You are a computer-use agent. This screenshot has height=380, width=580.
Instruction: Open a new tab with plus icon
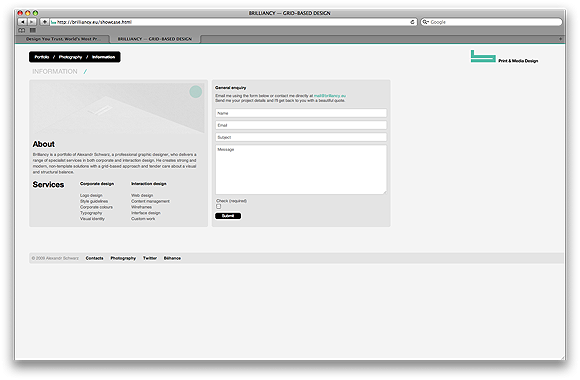pyautogui.click(x=560, y=38)
